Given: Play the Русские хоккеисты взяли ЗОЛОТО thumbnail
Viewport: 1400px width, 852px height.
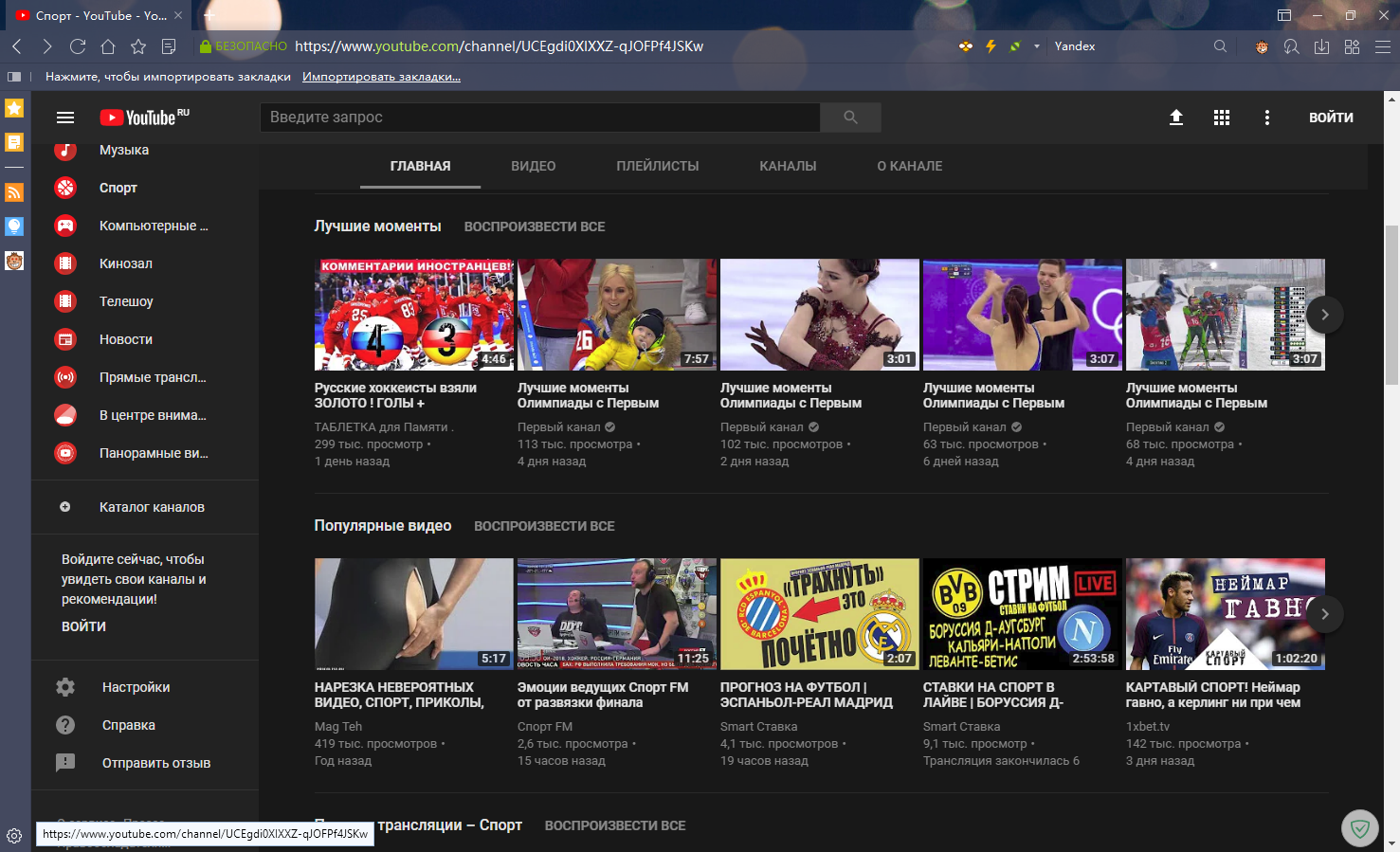Looking at the screenshot, I should 413,315.
